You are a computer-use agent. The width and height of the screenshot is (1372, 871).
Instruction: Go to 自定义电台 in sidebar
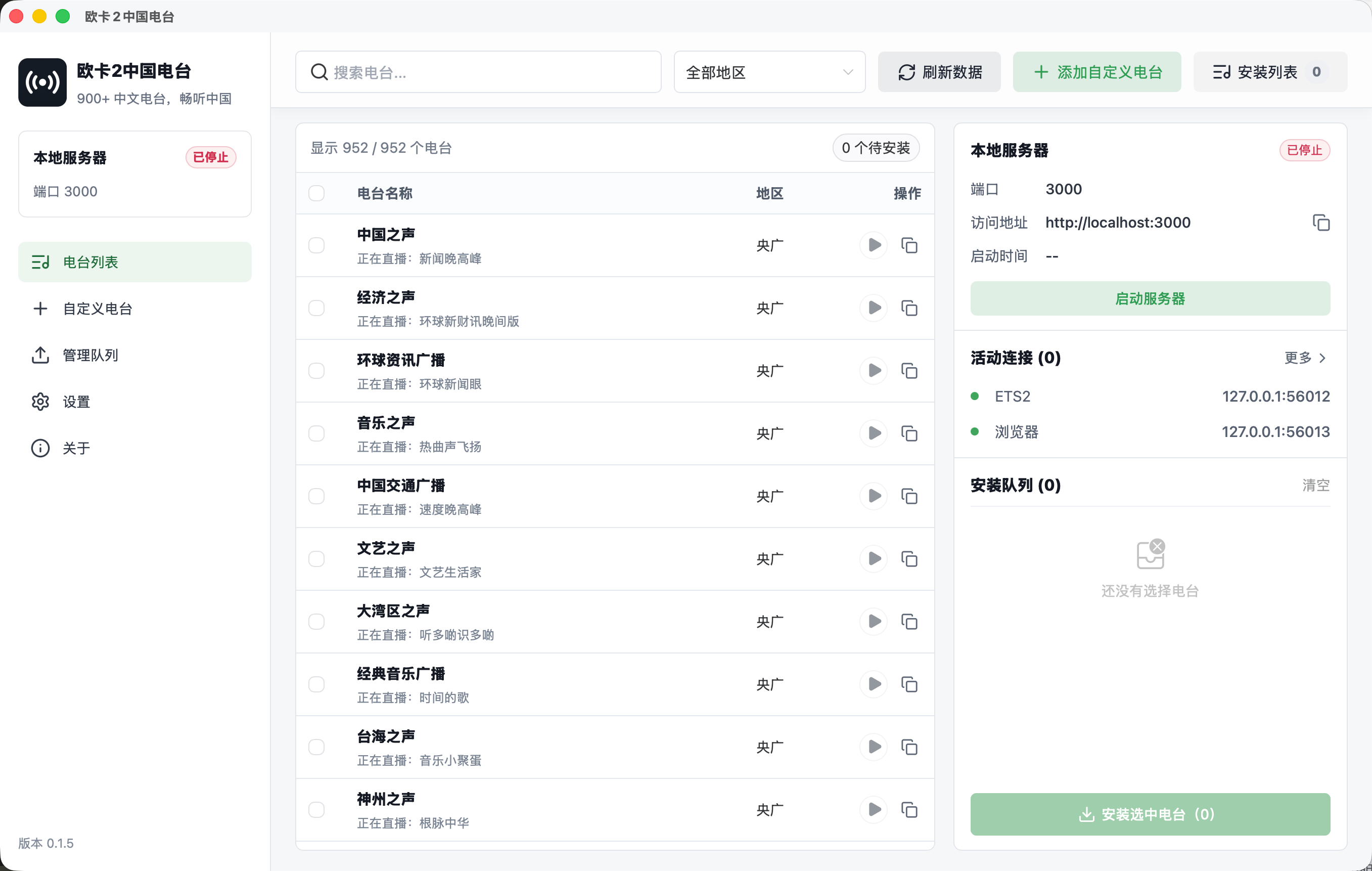pos(134,309)
